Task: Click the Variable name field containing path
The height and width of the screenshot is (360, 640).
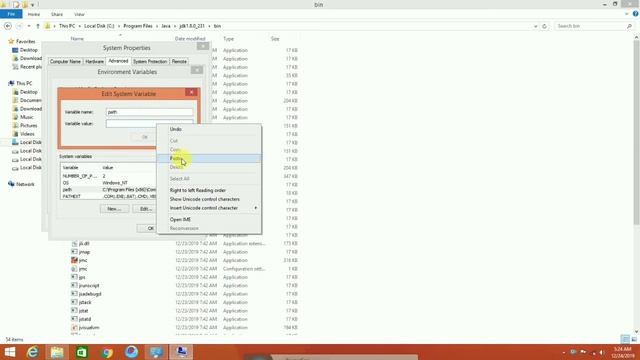Action: [149, 112]
